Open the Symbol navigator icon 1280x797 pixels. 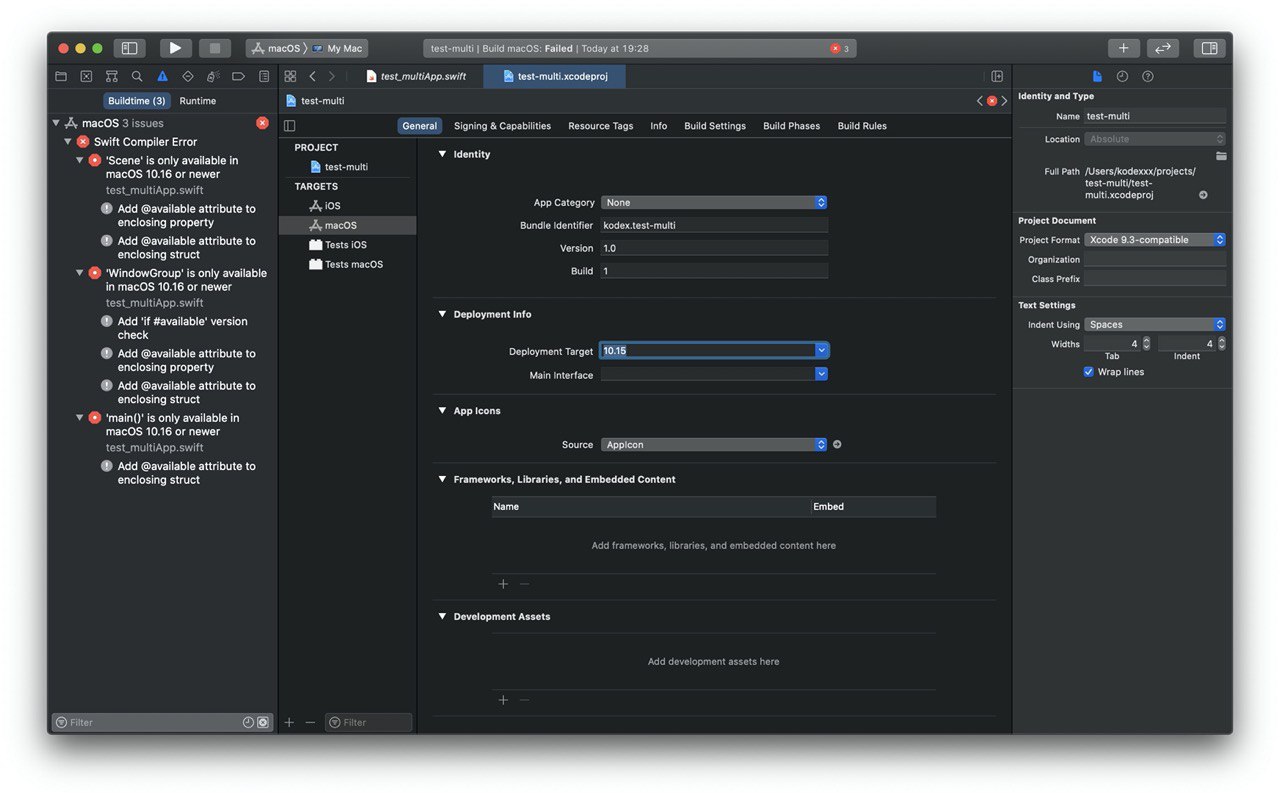(x=111, y=76)
